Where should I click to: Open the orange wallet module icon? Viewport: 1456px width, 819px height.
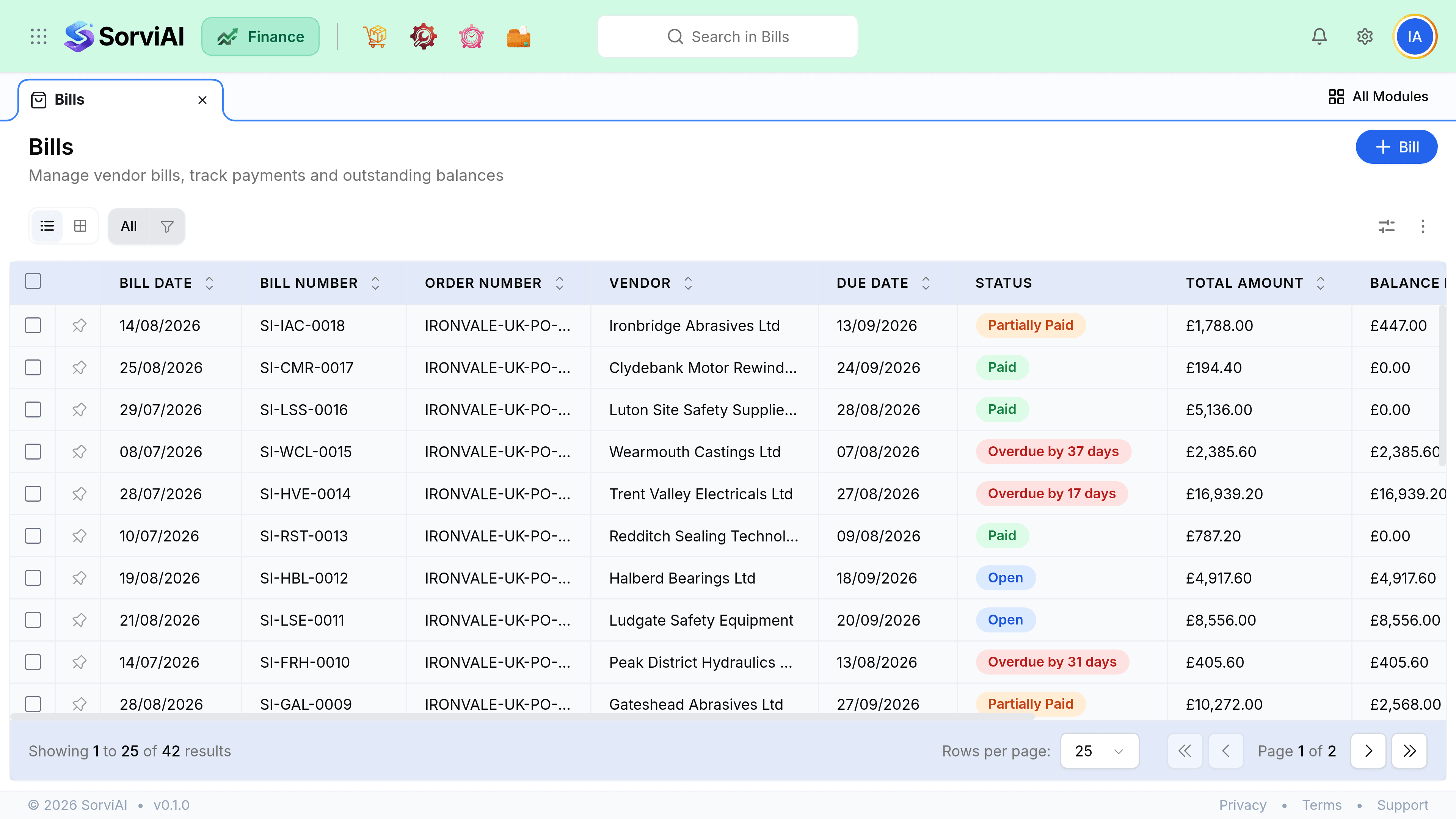[x=518, y=37]
